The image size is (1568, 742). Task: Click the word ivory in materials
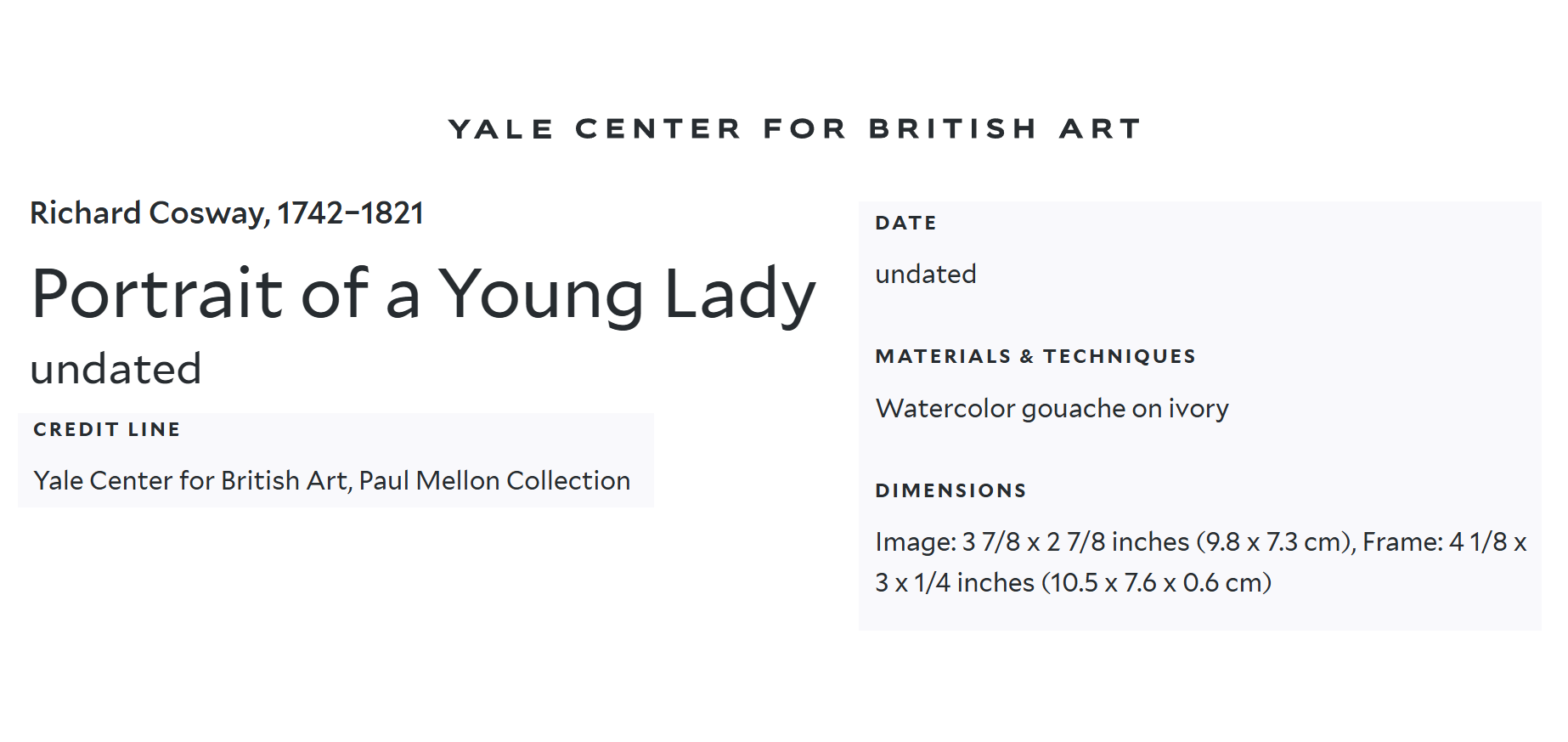(1199, 409)
